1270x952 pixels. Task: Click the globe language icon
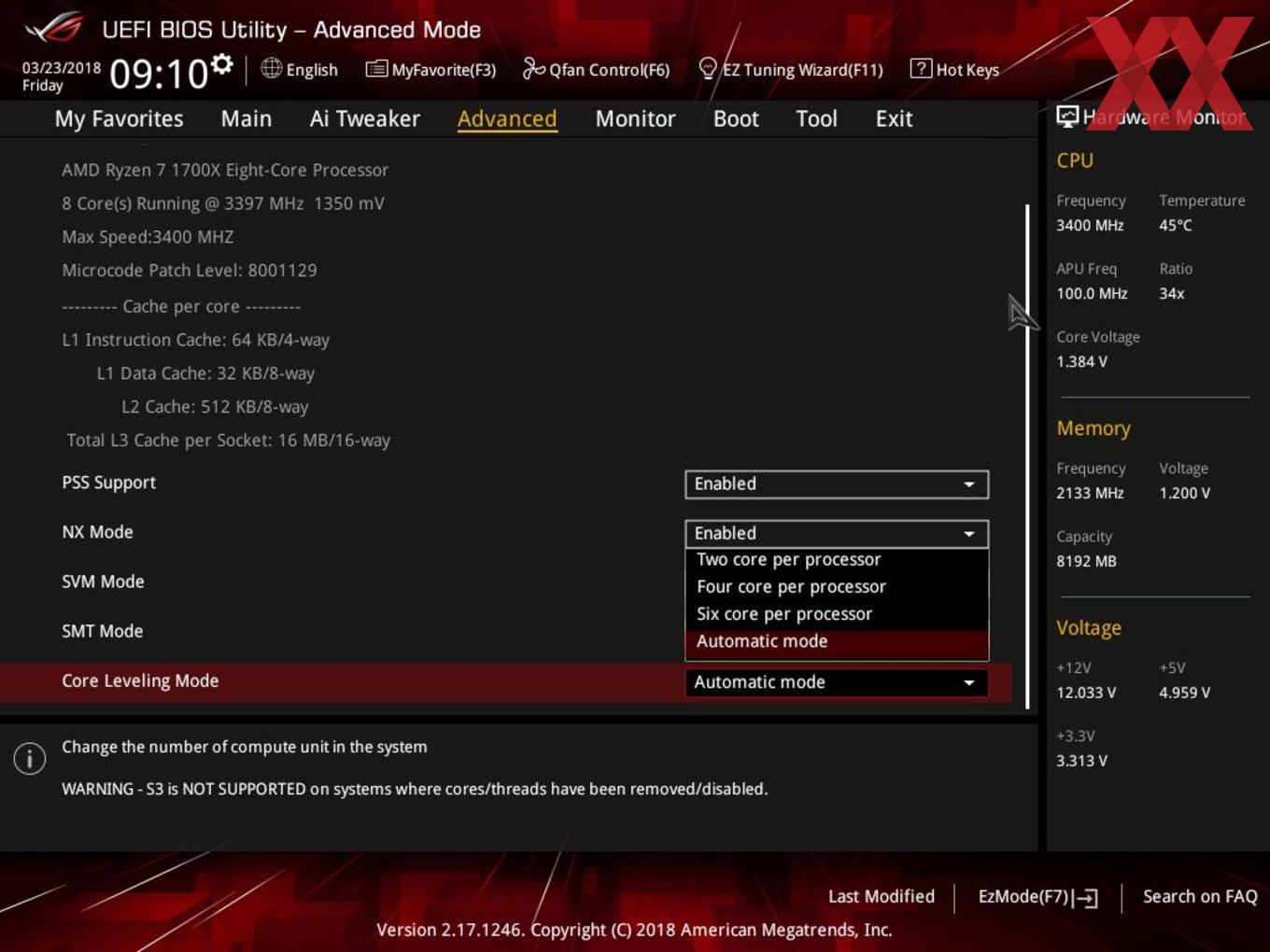pos(271,68)
